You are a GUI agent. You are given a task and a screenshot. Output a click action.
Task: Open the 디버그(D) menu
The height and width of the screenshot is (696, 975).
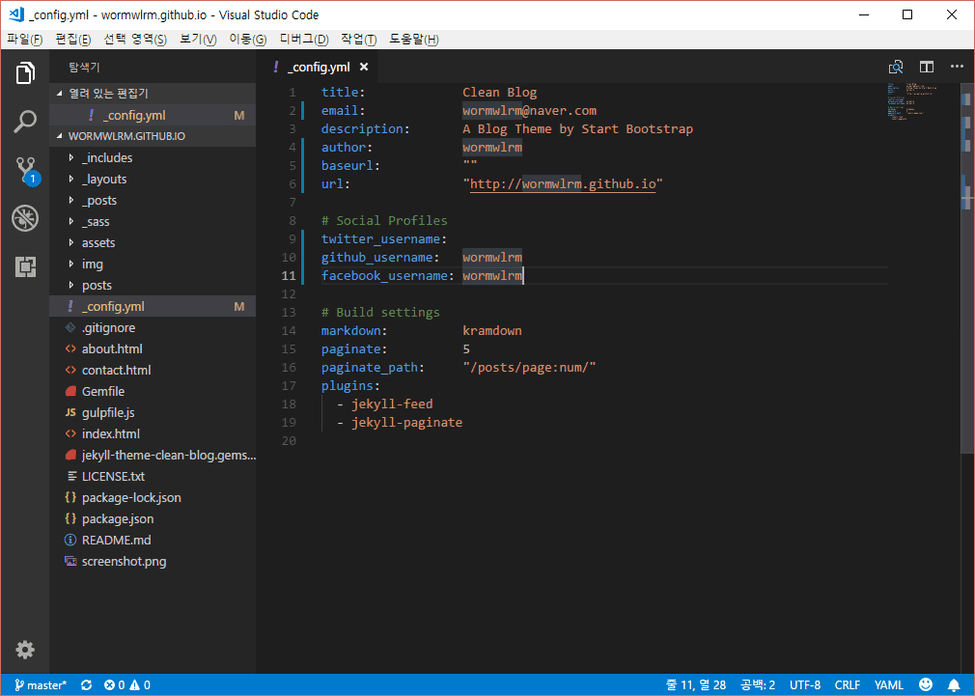tap(304, 39)
